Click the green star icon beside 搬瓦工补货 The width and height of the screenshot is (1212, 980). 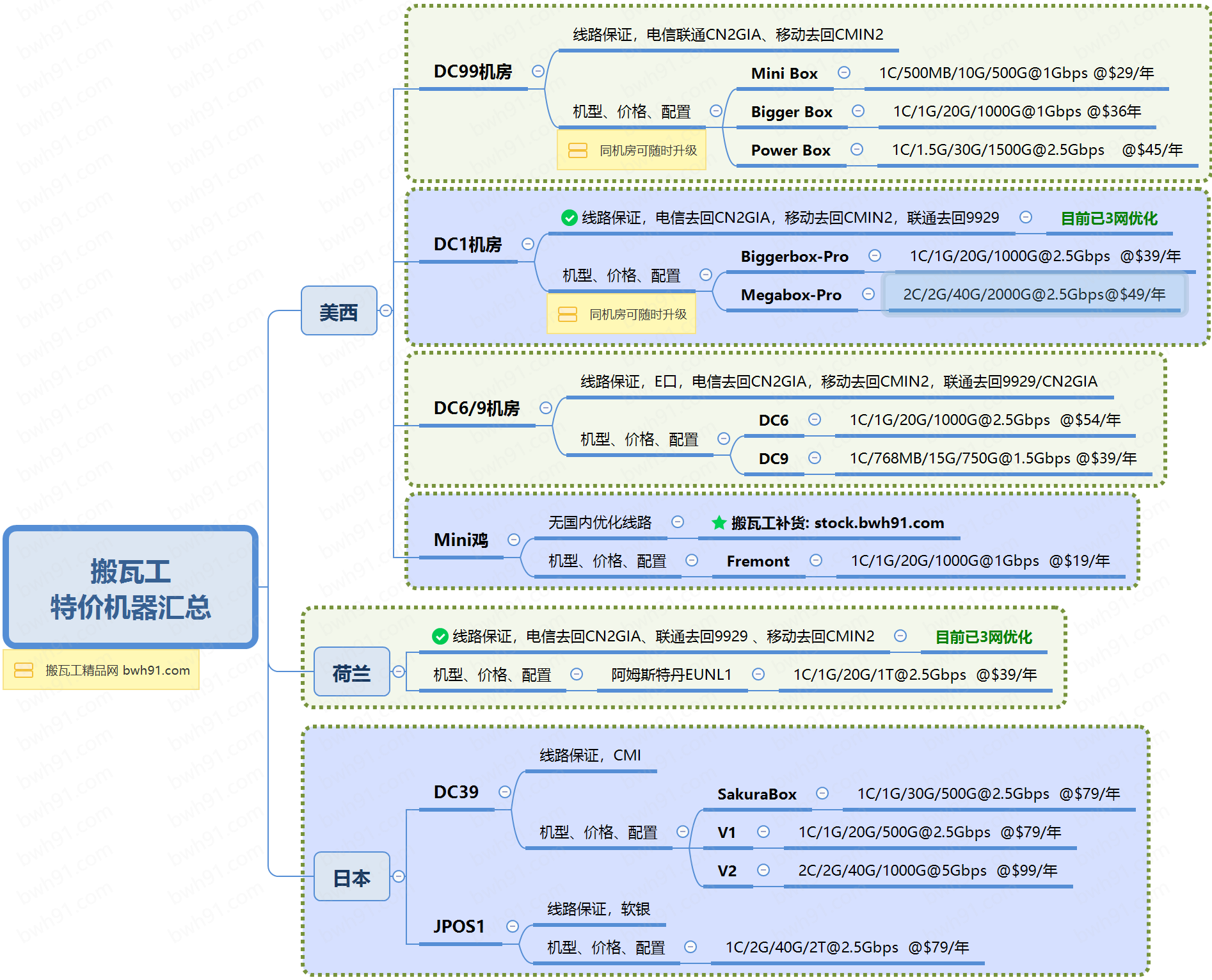[x=719, y=523]
